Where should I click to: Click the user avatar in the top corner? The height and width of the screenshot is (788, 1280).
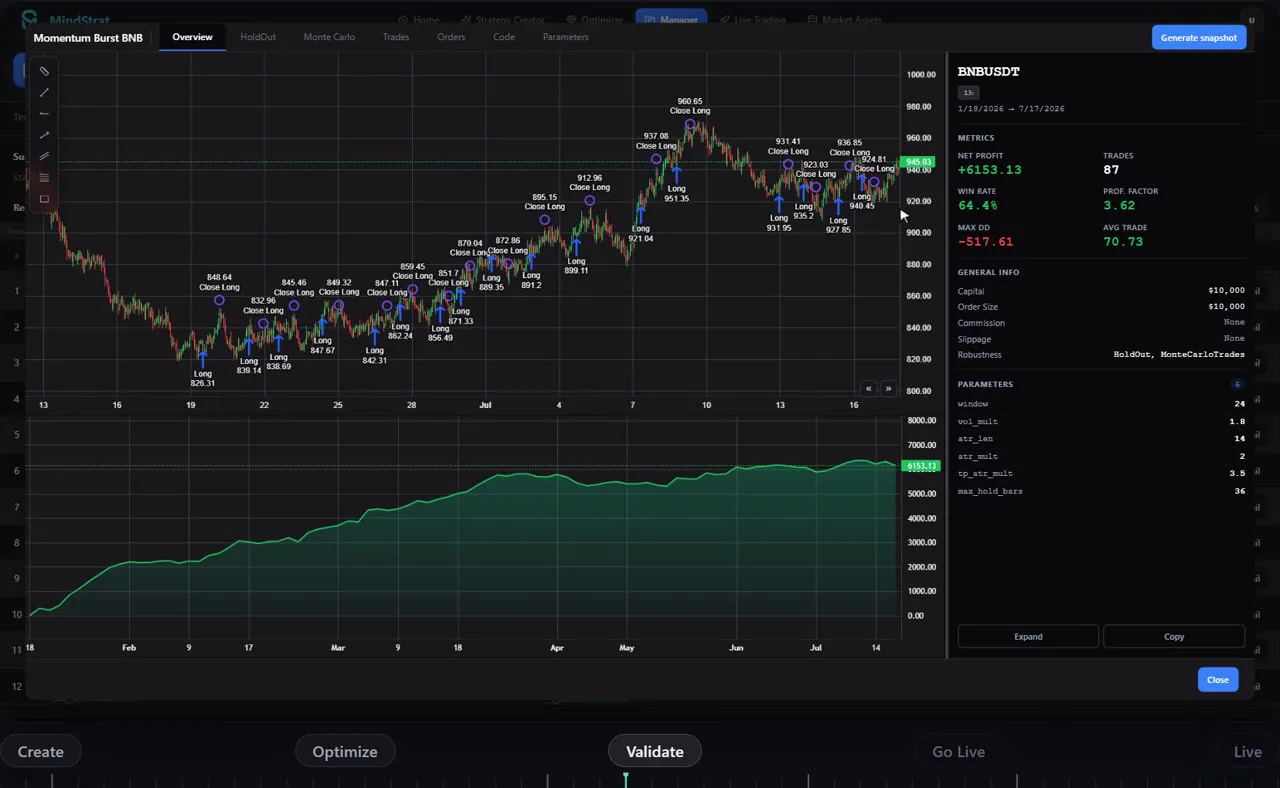point(1250,19)
